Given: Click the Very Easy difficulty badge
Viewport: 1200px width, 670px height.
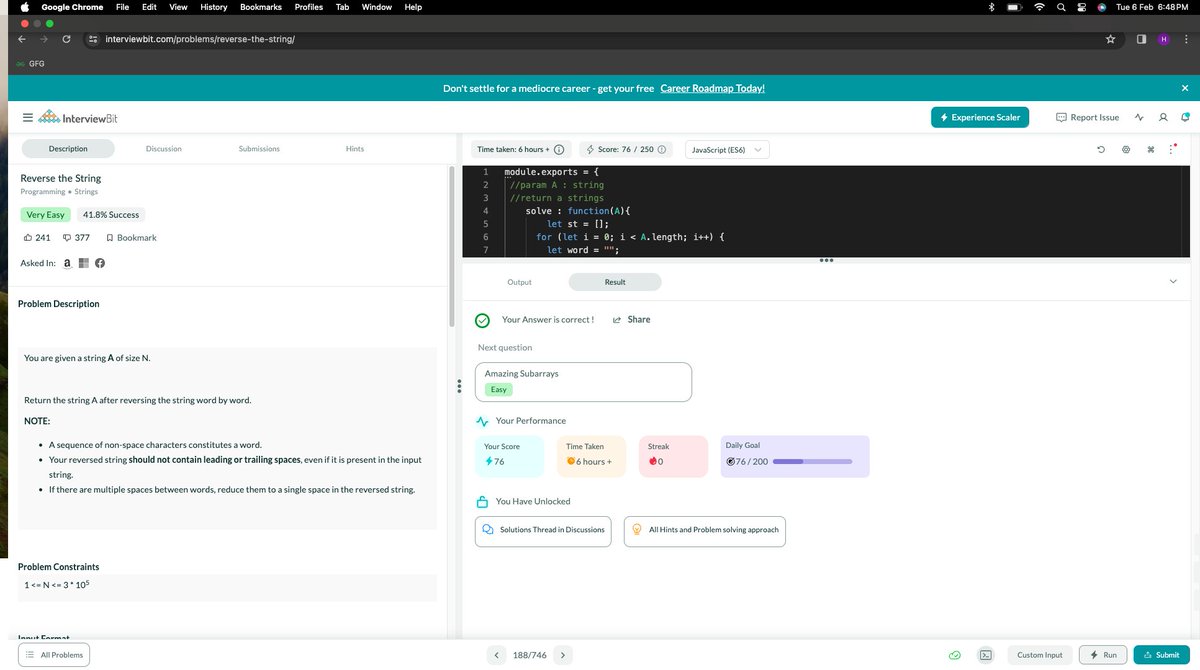Looking at the screenshot, I should (45, 214).
